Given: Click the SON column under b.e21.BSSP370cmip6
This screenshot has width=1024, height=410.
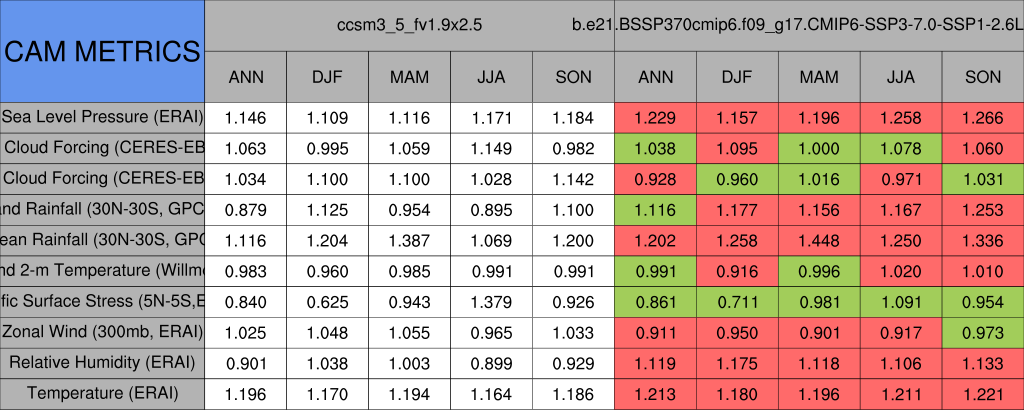Looking at the screenshot, I should [x=983, y=77].
